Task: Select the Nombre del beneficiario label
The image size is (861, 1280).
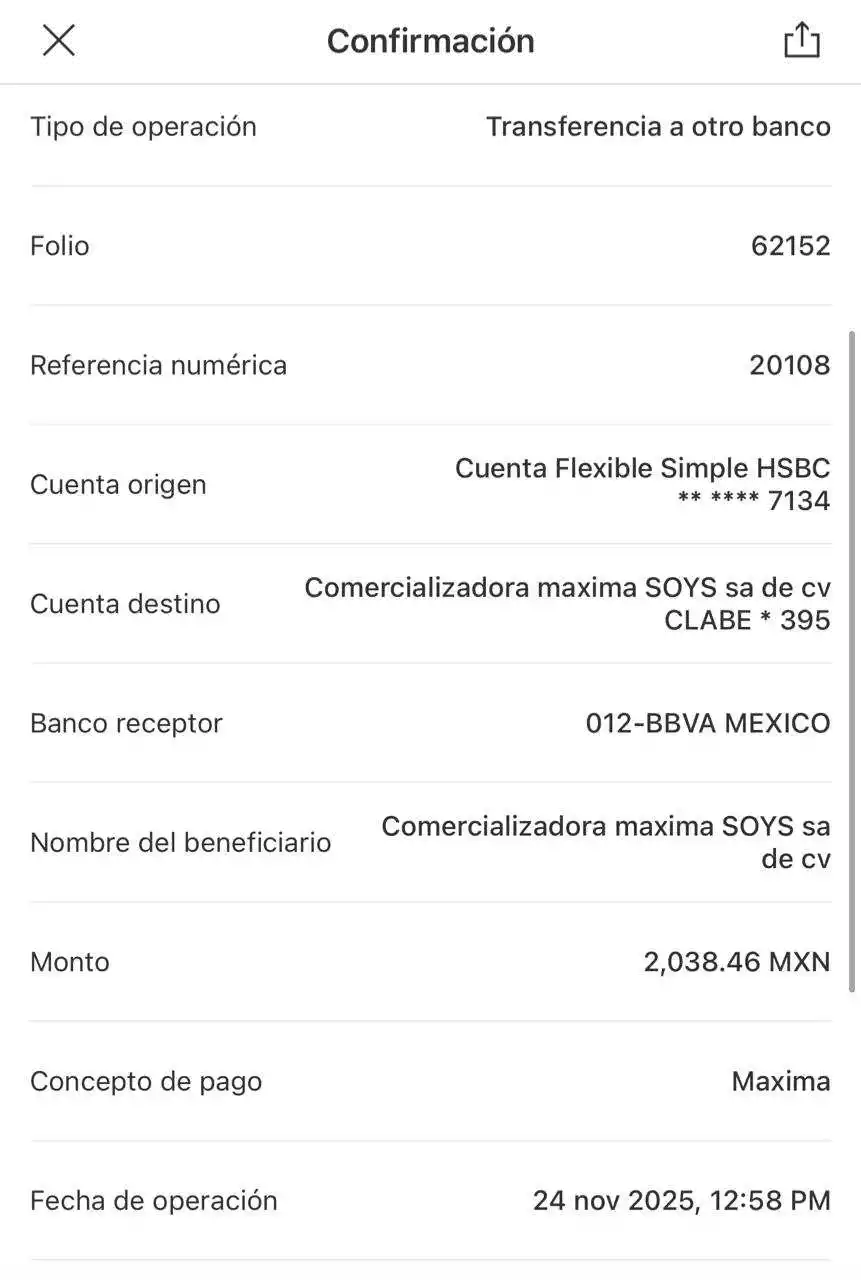Action: pos(180,842)
